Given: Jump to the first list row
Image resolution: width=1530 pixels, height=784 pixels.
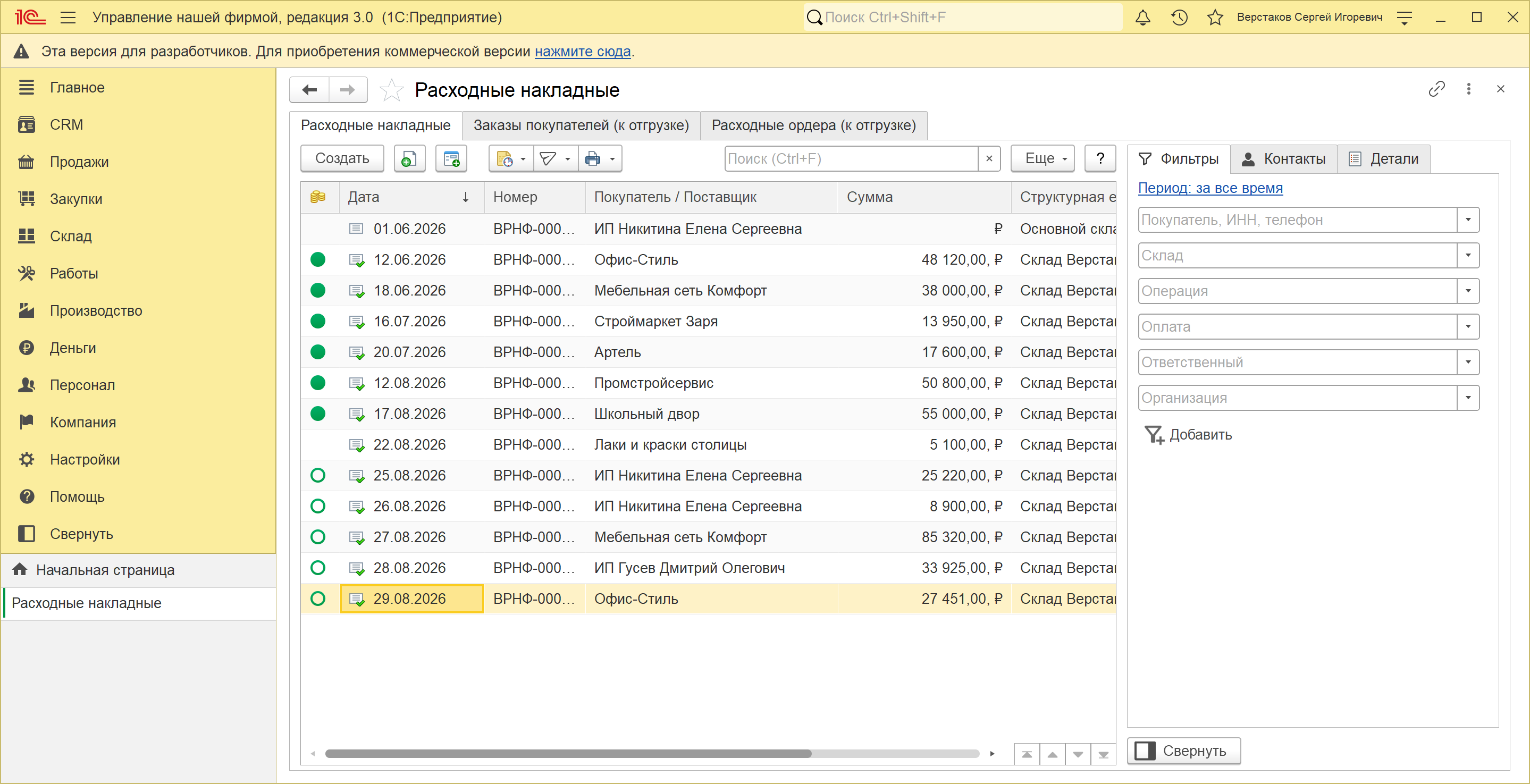Looking at the screenshot, I should [x=1027, y=754].
